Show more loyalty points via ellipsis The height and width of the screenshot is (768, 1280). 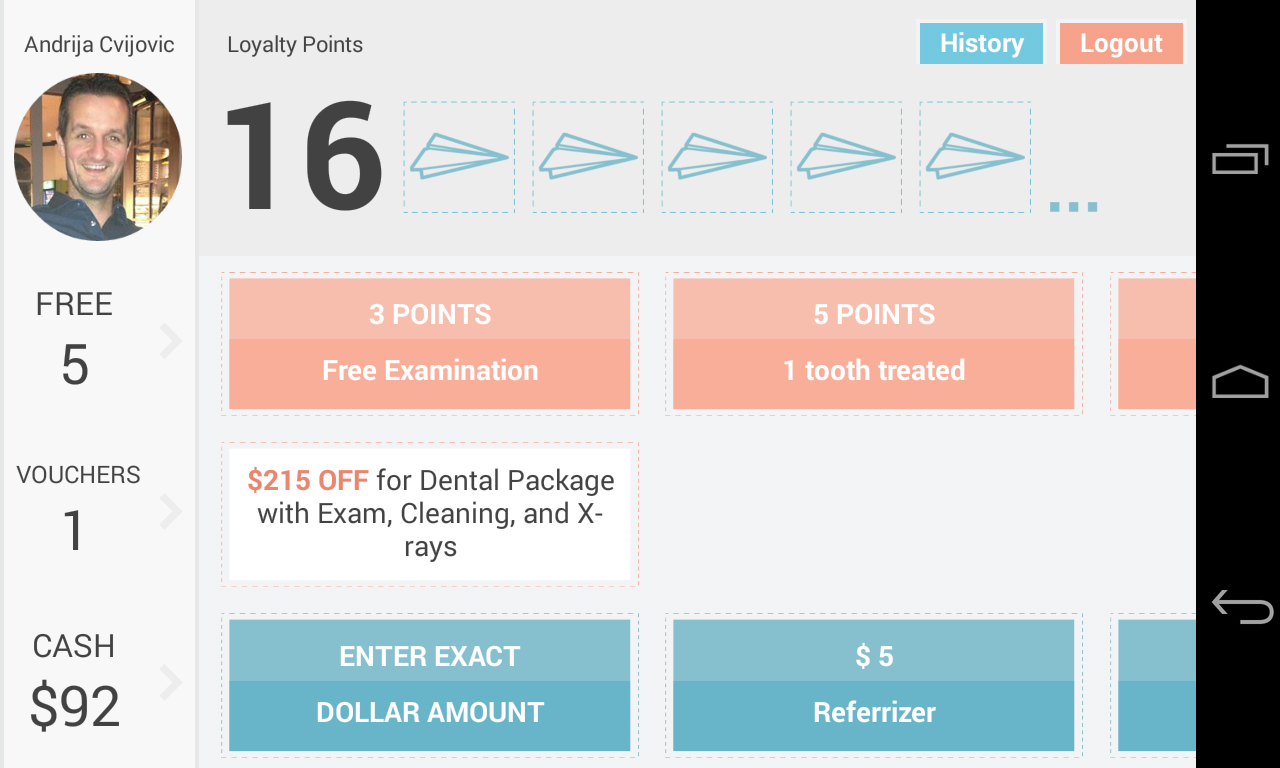tap(1073, 206)
